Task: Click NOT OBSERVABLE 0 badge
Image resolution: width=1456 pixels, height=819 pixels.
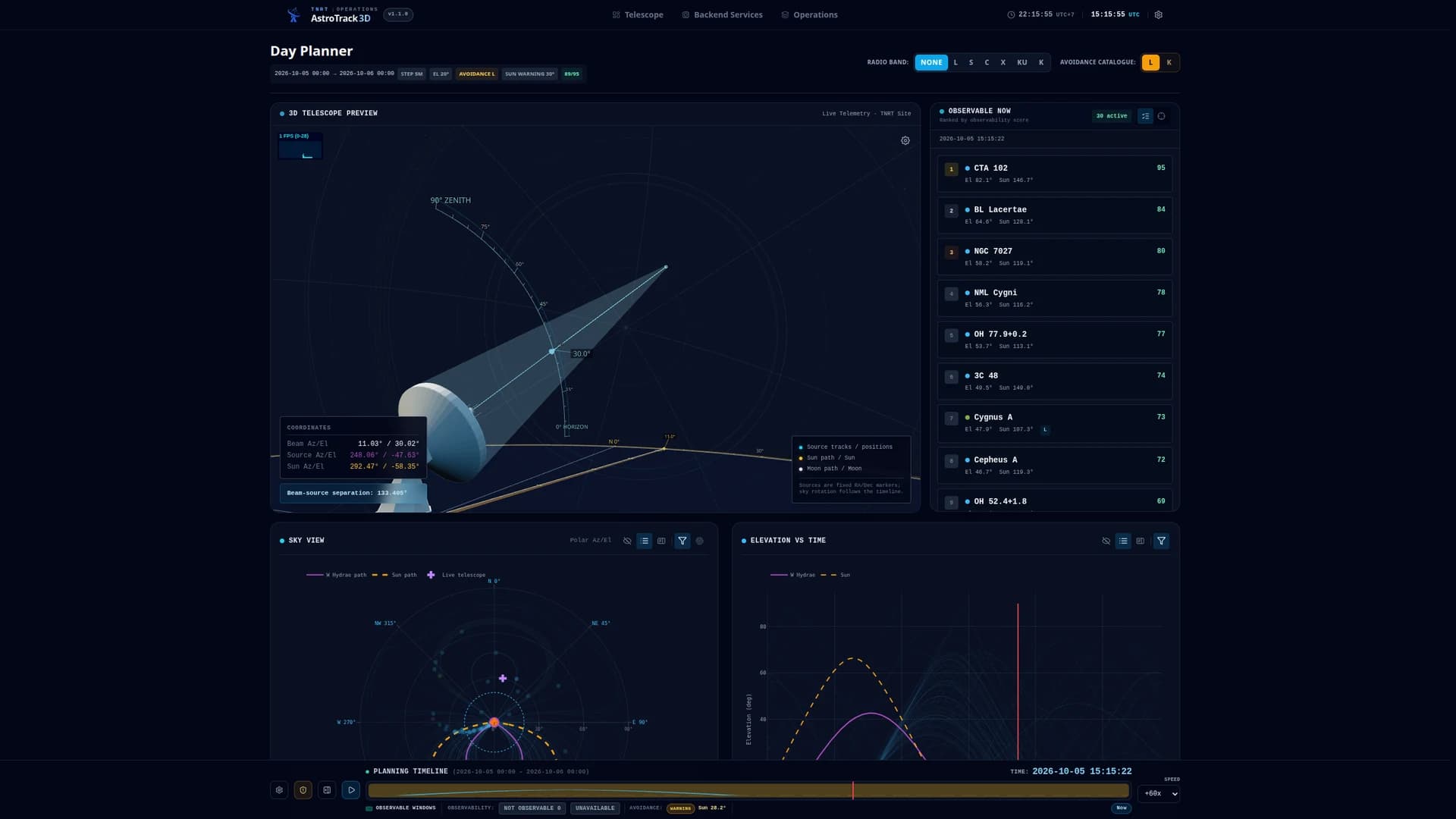Action: point(532,808)
